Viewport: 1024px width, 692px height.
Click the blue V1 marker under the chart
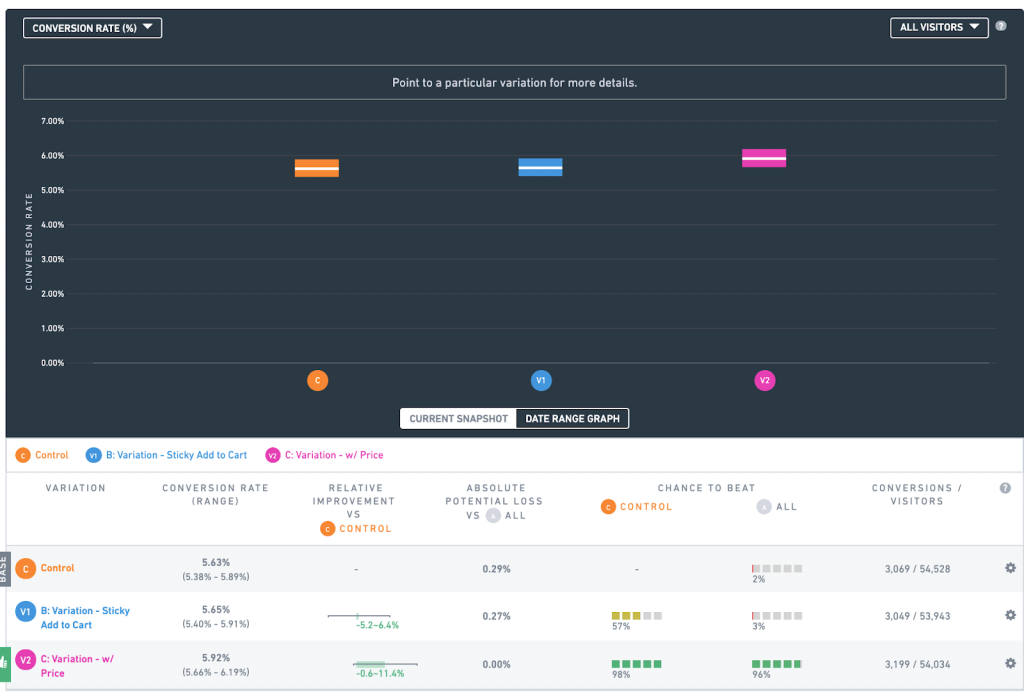point(541,381)
